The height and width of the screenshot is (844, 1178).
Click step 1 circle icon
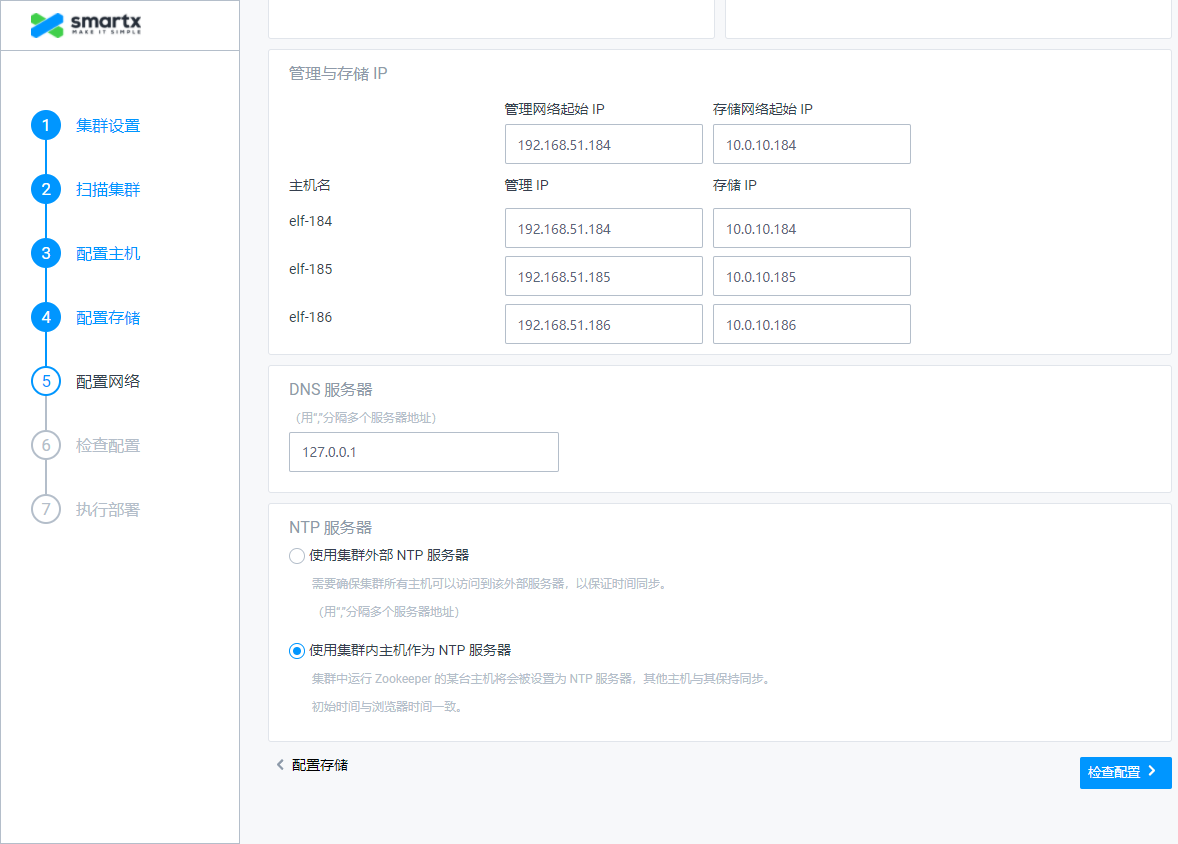pyautogui.click(x=46, y=126)
